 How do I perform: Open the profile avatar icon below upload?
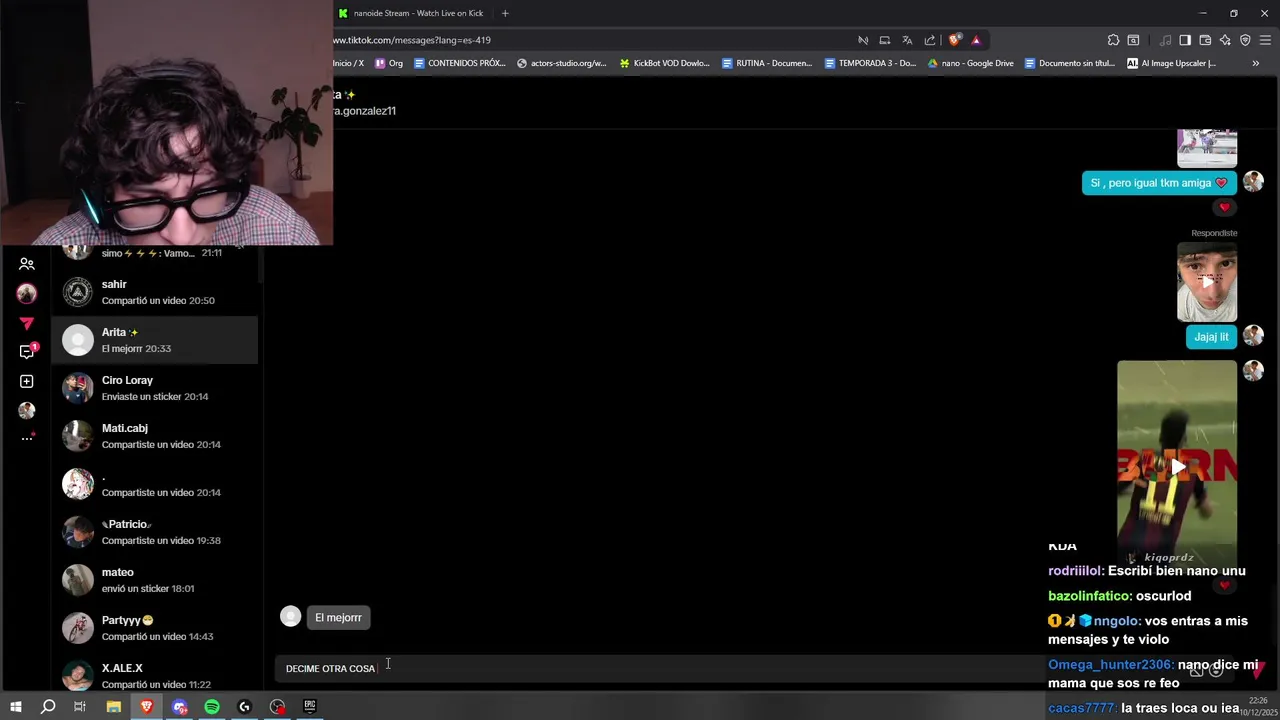click(27, 410)
